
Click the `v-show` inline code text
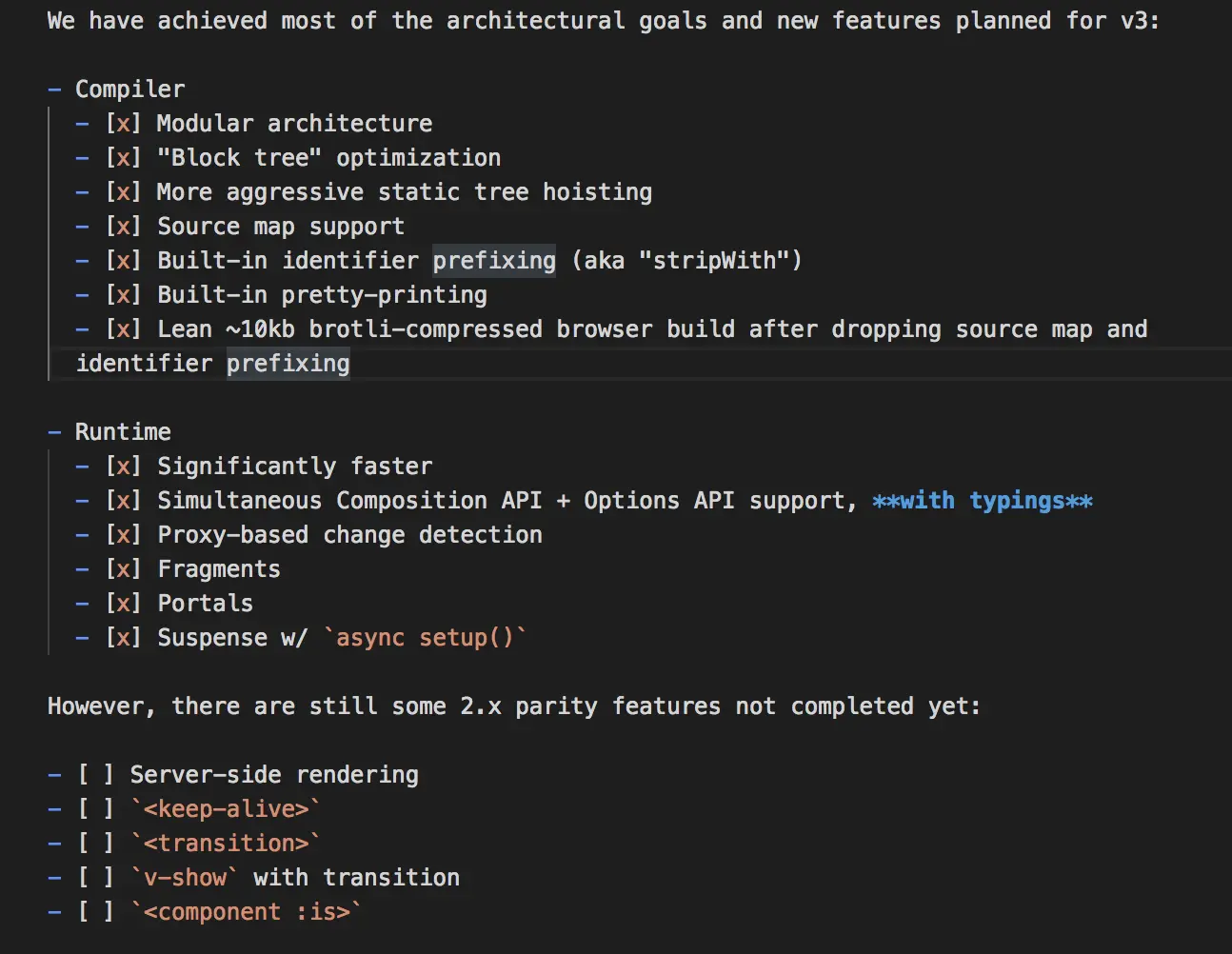(x=185, y=878)
